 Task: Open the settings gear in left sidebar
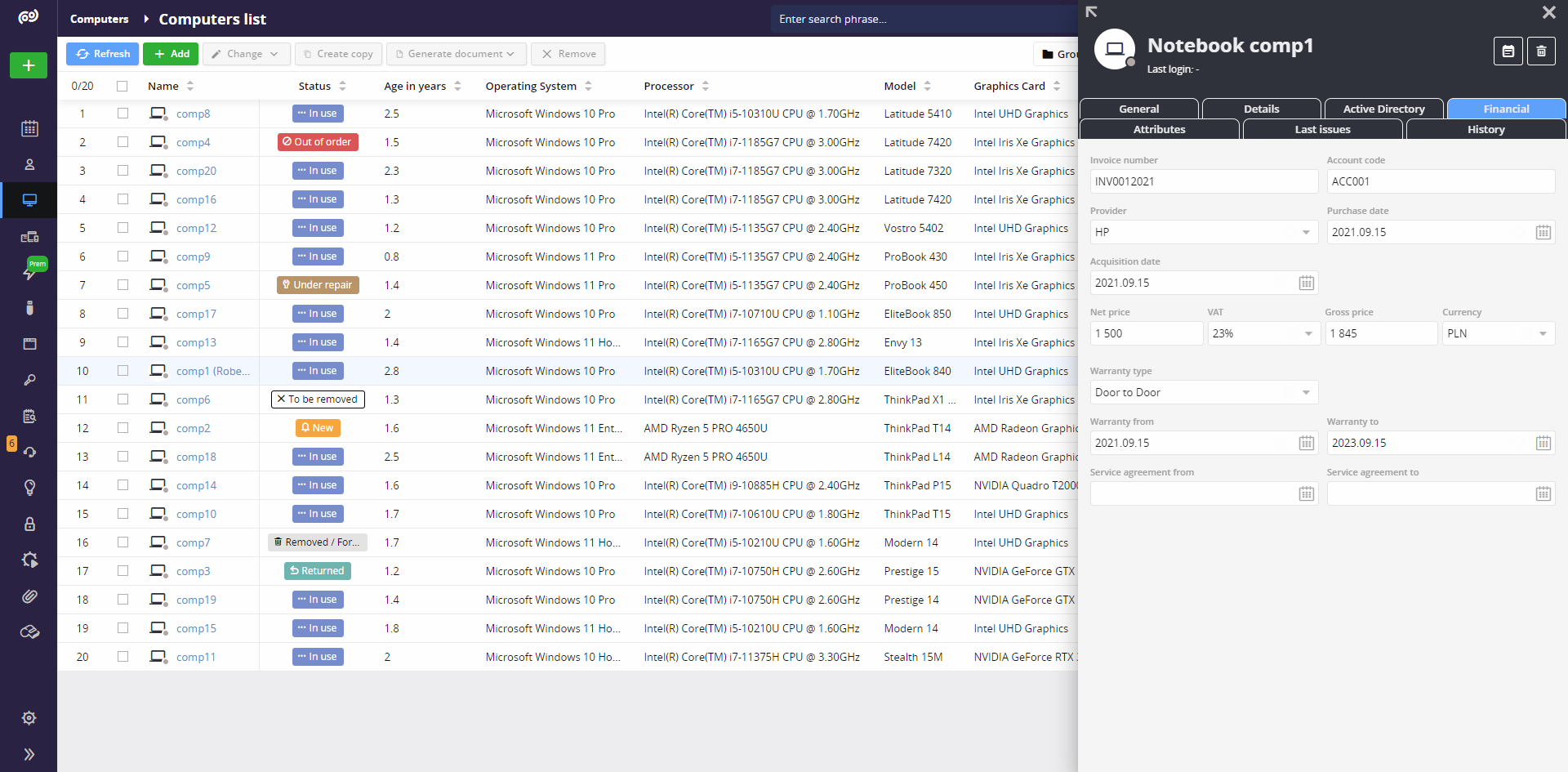tap(29, 718)
